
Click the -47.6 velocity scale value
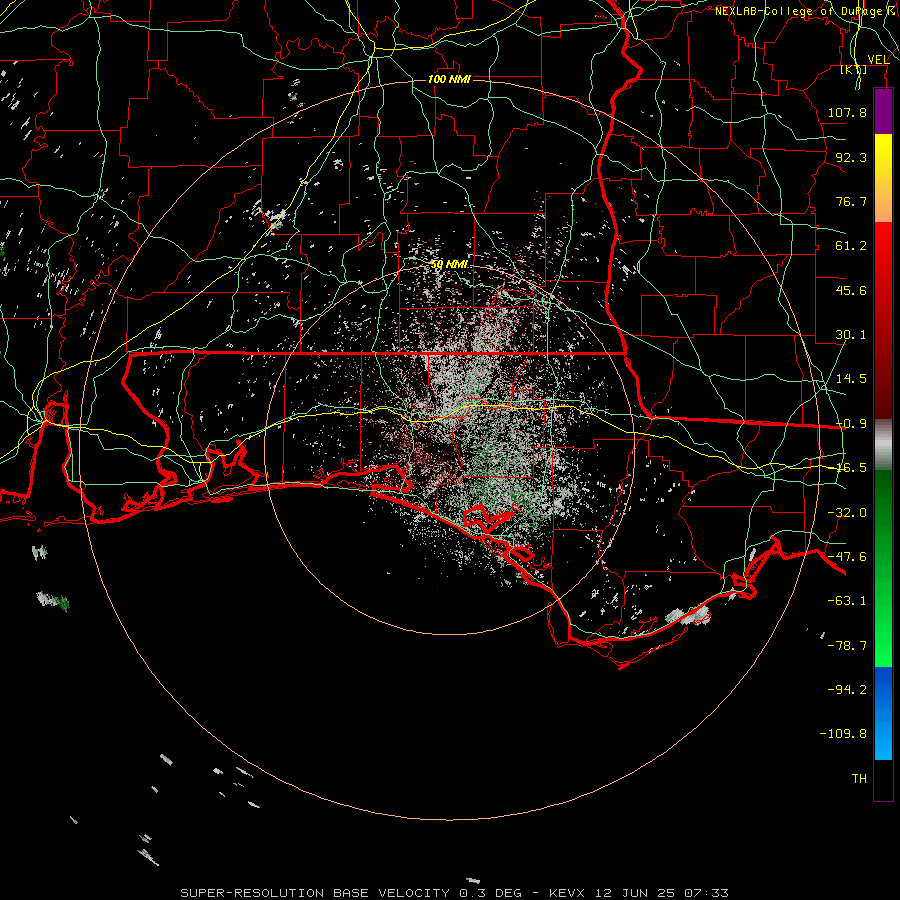click(847, 557)
